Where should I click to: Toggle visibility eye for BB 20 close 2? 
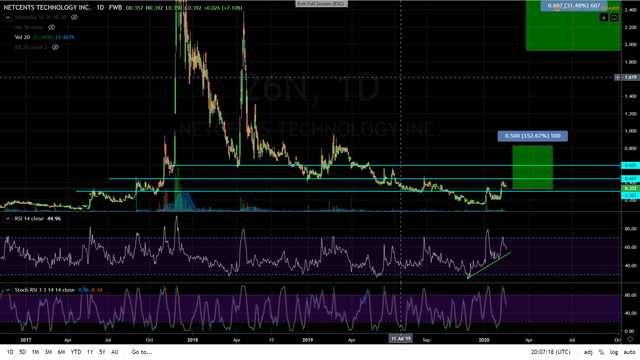coord(56,47)
